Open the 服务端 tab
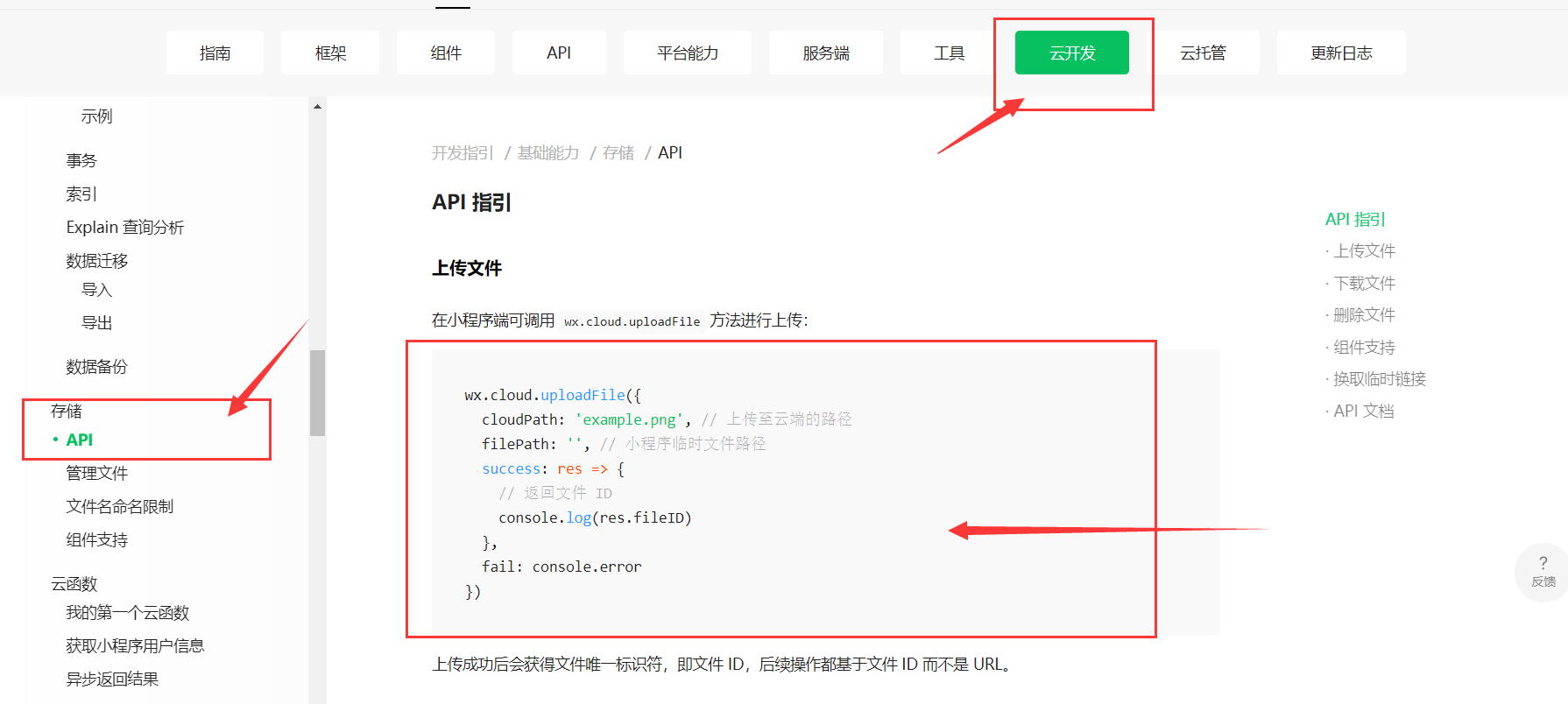The width and height of the screenshot is (1568, 704). pos(826,53)
